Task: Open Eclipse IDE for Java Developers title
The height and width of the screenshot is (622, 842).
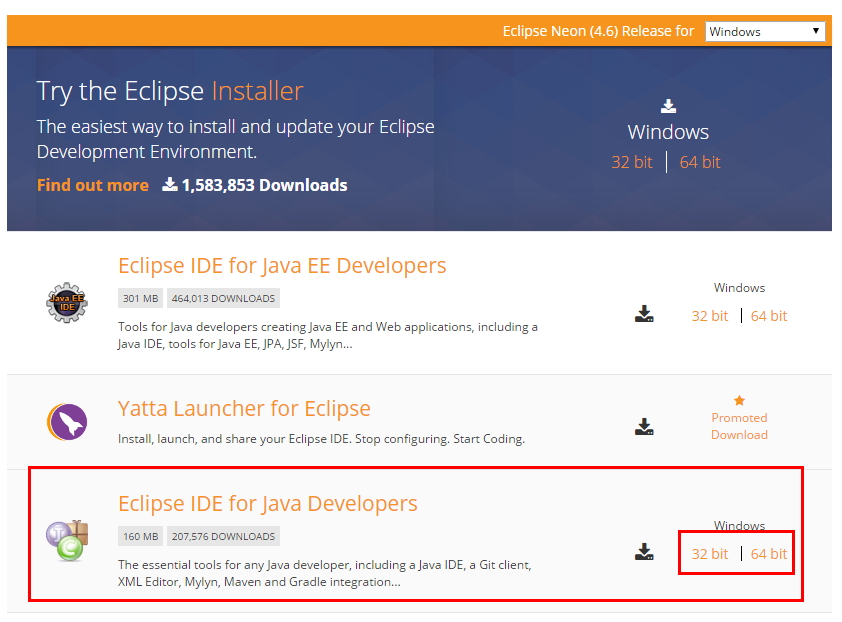Action: 267,503
